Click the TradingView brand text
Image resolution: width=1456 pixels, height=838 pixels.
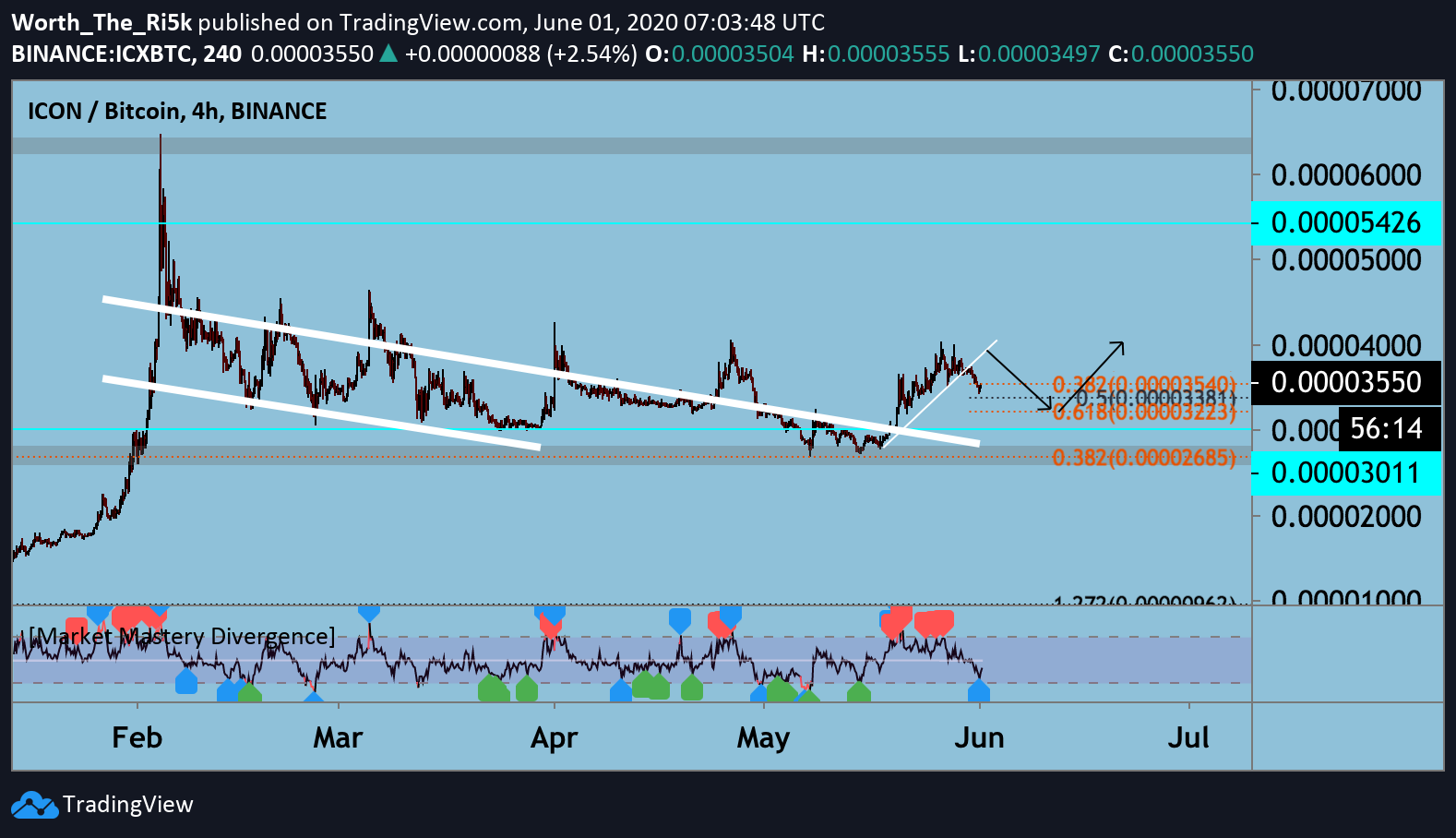click(128, 805)
